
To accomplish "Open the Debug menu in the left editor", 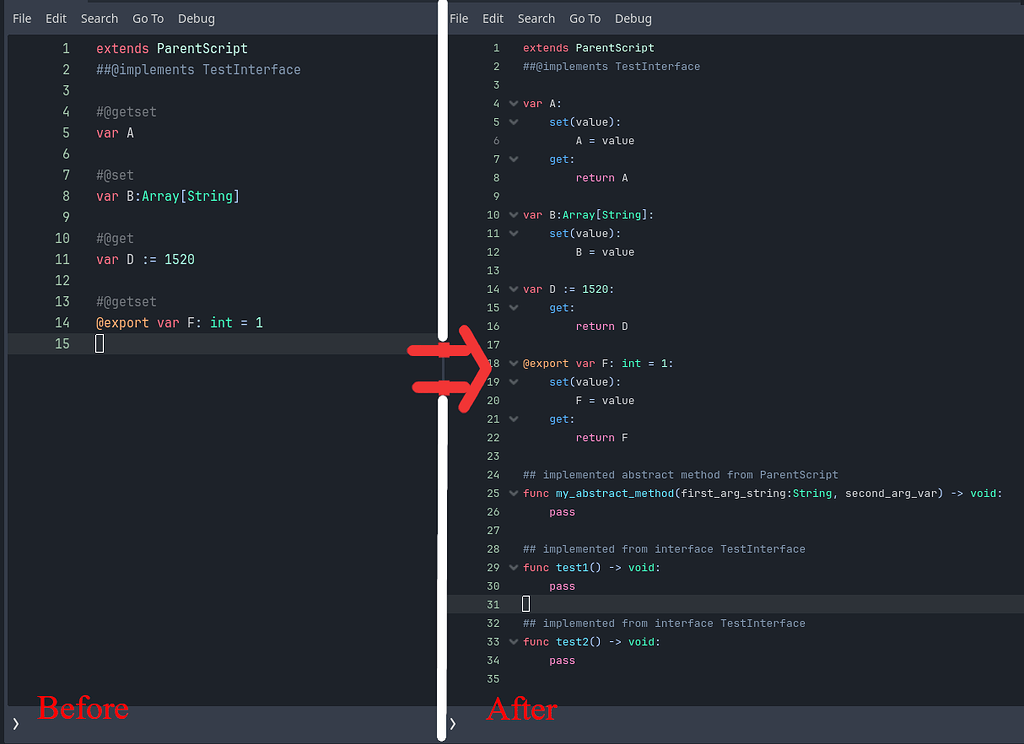I will tap(196, 18).
